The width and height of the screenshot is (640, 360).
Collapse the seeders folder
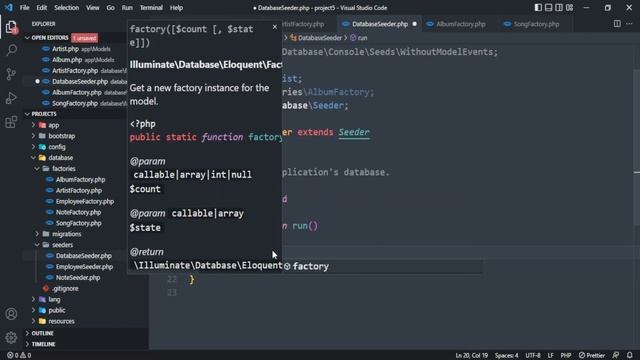point(62,245)
